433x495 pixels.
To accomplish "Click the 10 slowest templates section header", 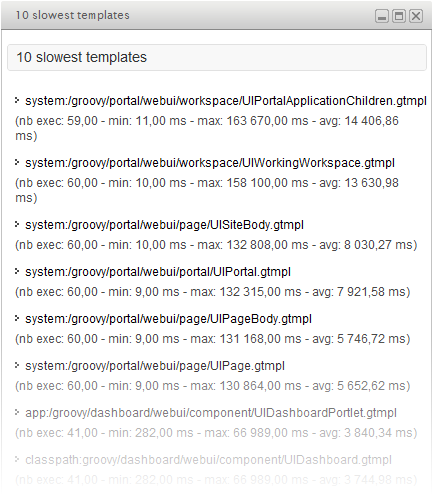I will (x=217, y=57).
